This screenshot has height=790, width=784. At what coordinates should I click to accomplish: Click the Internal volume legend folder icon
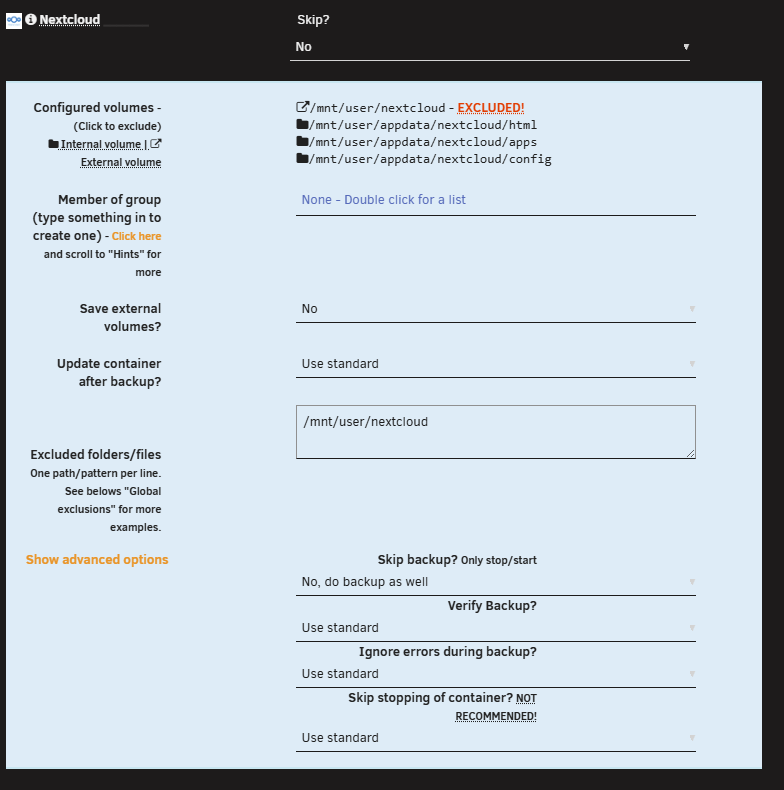pyautogui.click(x=54, y=144)
